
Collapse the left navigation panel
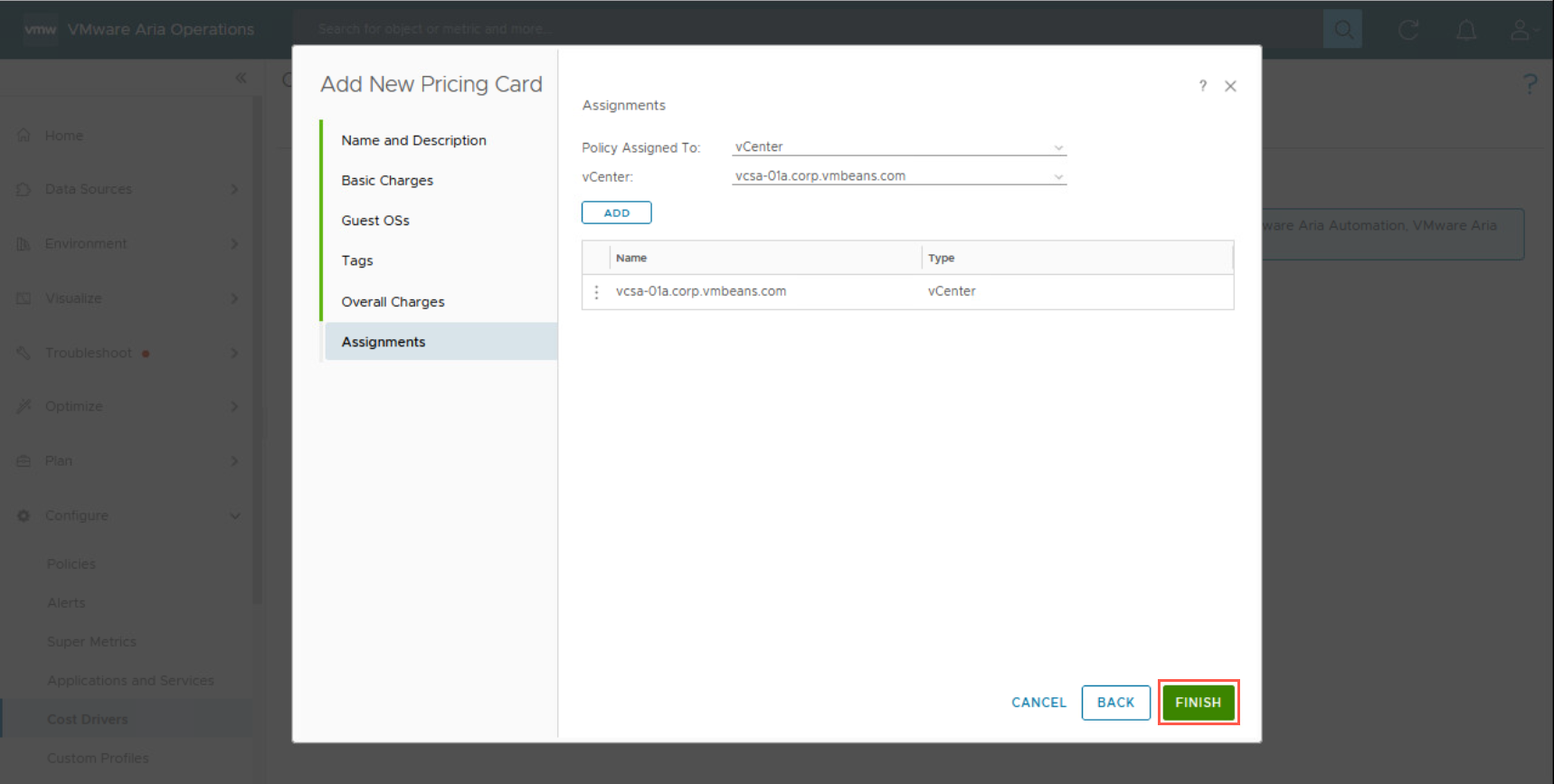point(241,78)
